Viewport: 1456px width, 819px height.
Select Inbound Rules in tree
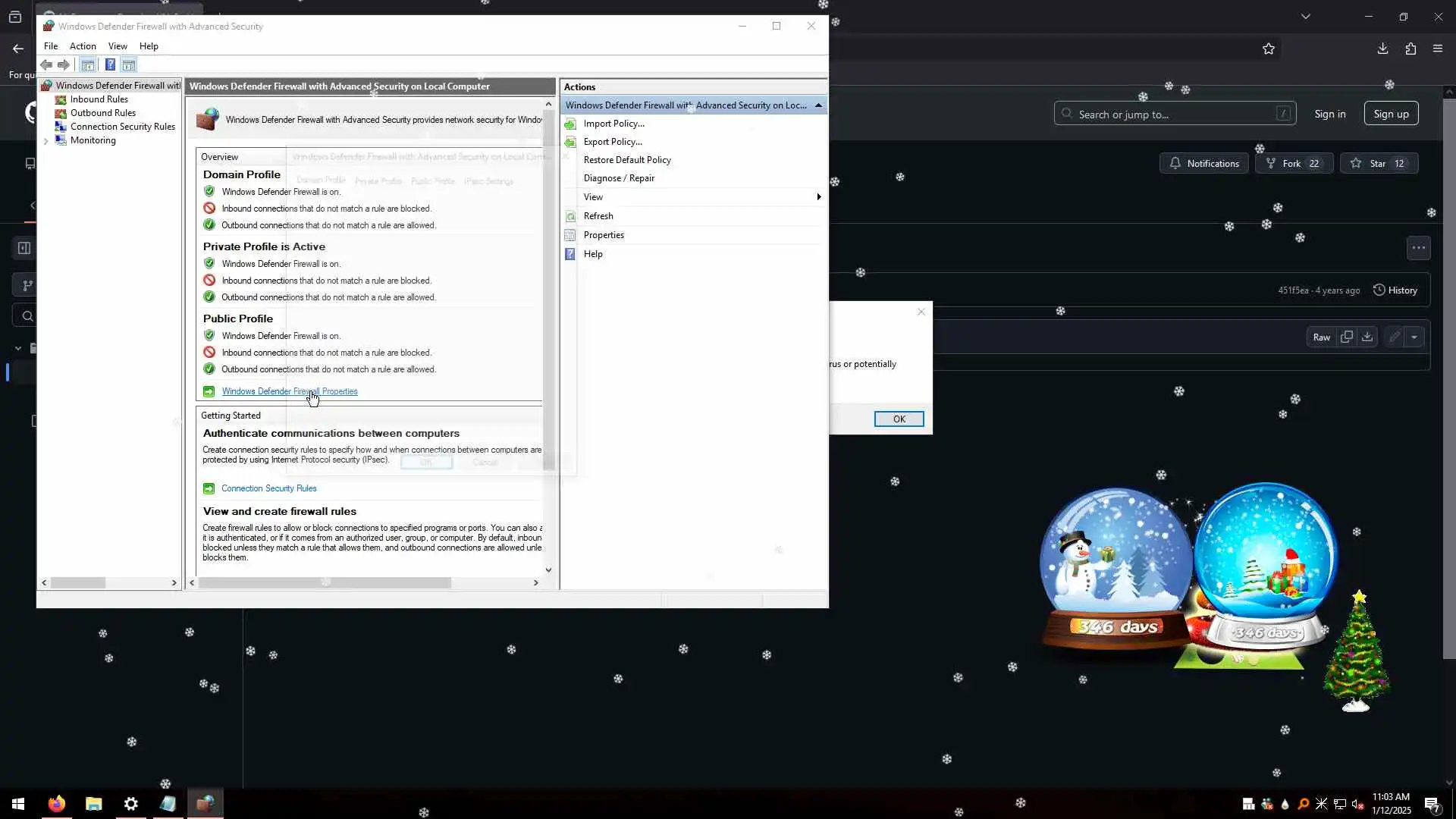pyautogui.click(x=99, y=99)
